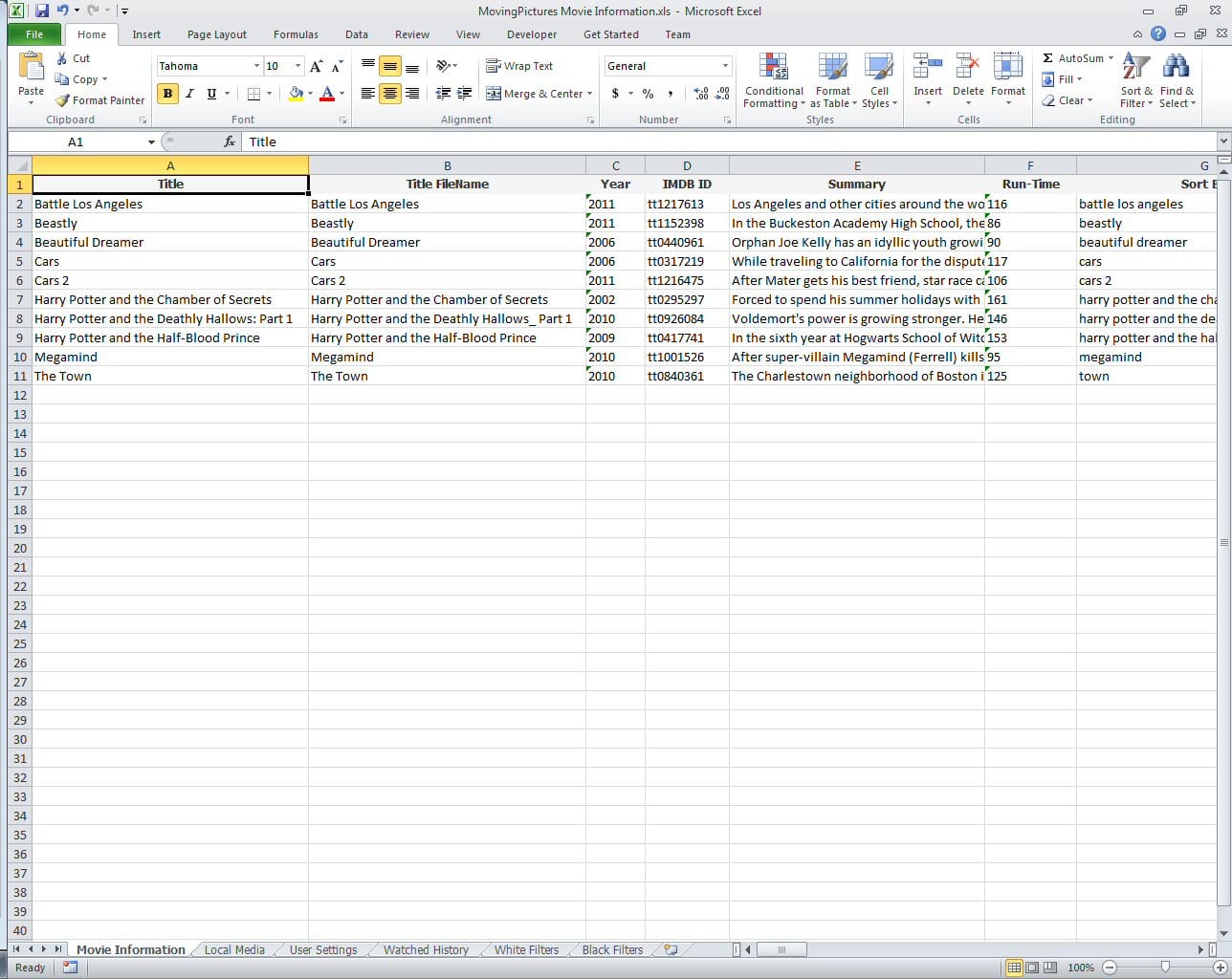The image size is (1232, 979).
Task: Open Format as Table gallery
Action: point(833,80)
